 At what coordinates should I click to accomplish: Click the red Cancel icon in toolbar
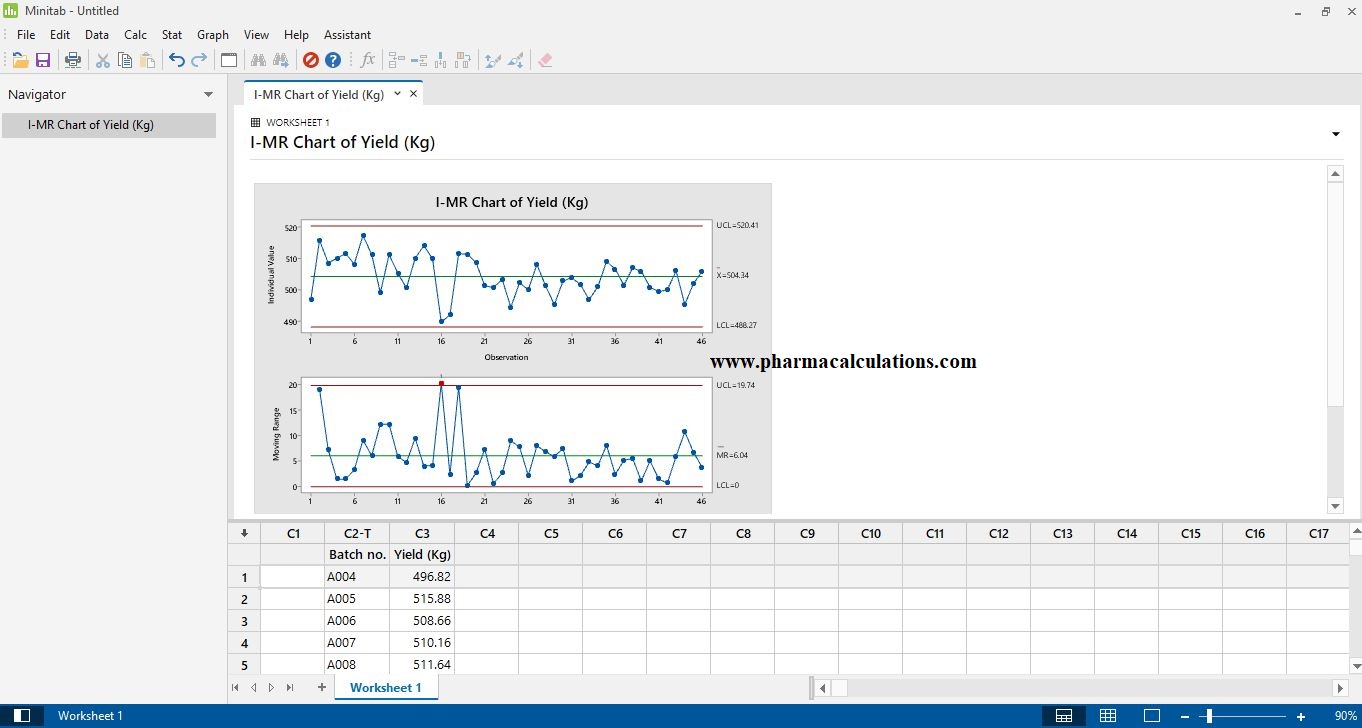click(310, 60)
